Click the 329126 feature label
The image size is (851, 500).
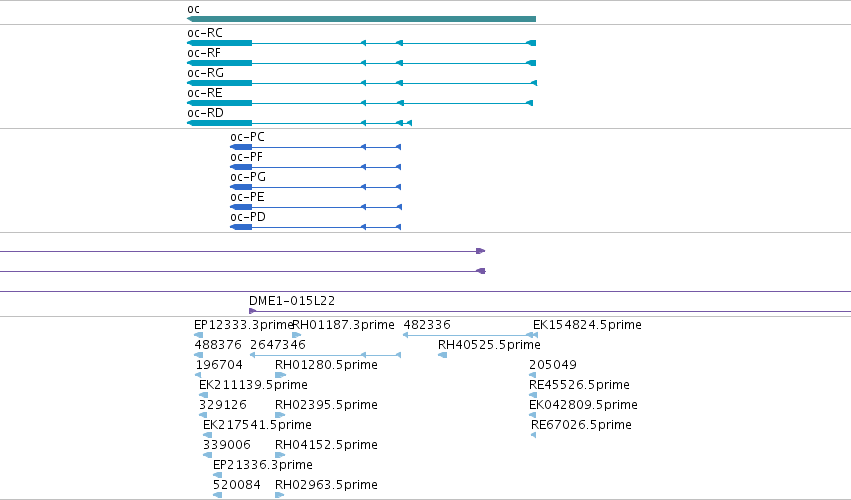223,405
